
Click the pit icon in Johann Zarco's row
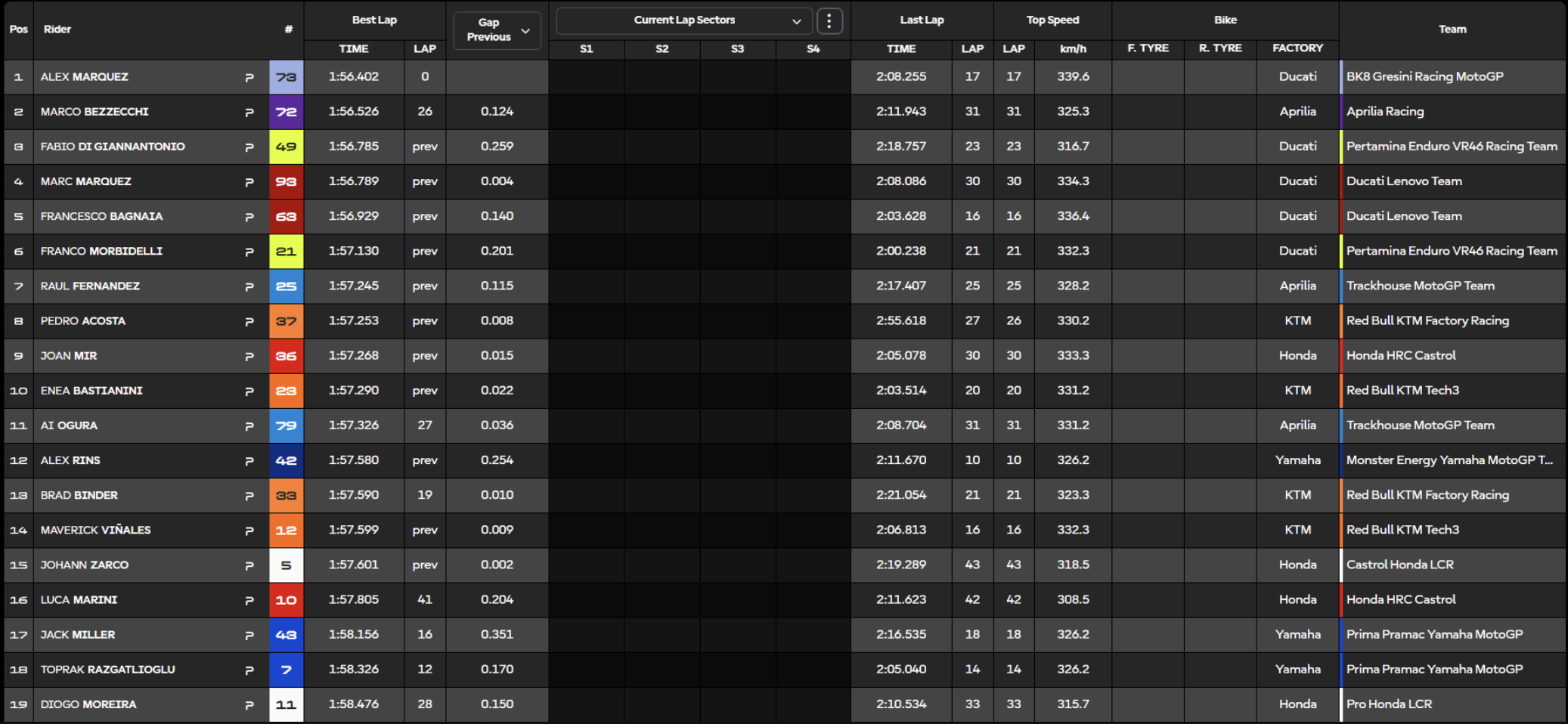pos(249,565)
